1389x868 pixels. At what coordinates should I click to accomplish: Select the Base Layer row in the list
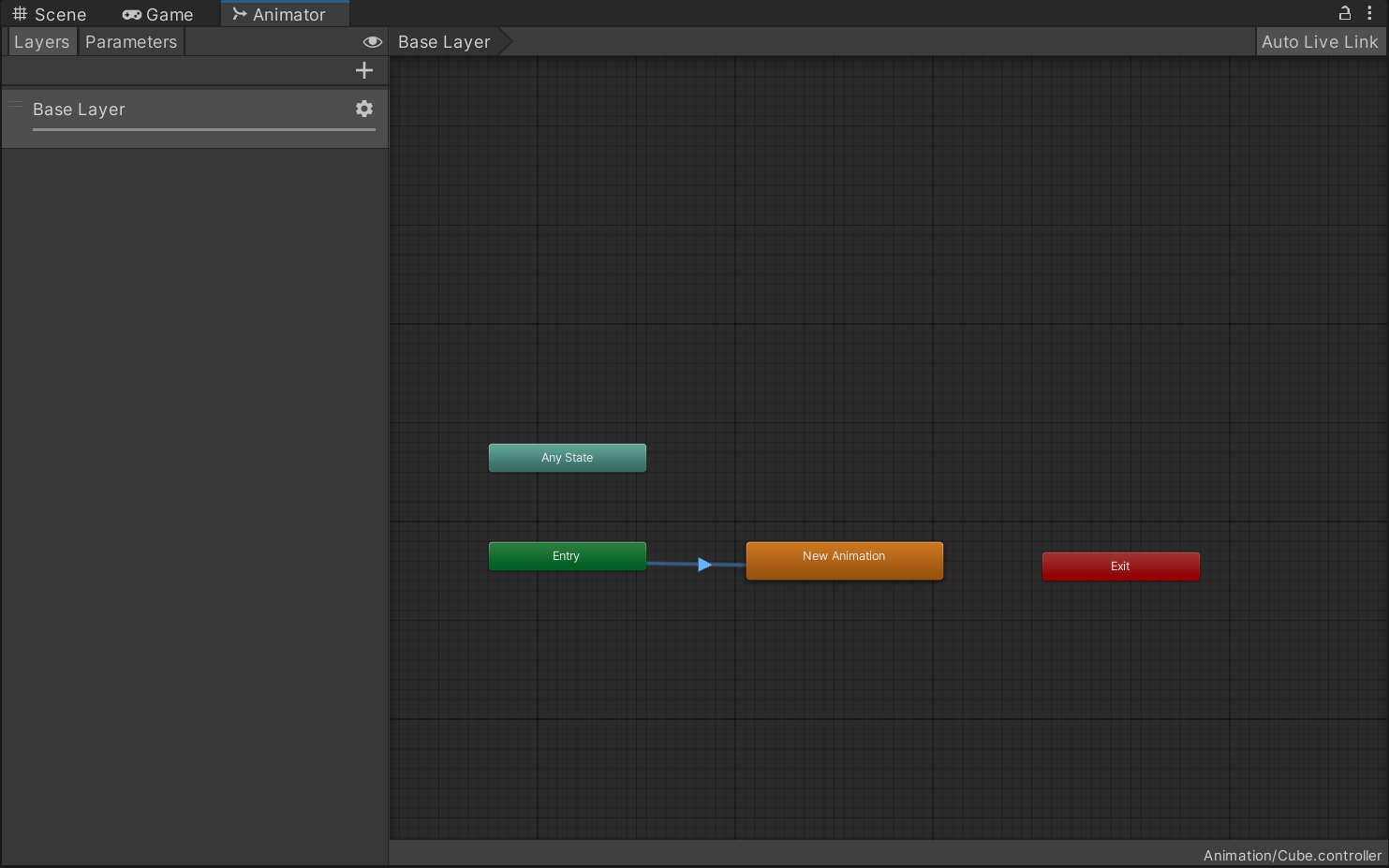click(x=187, y=109)
